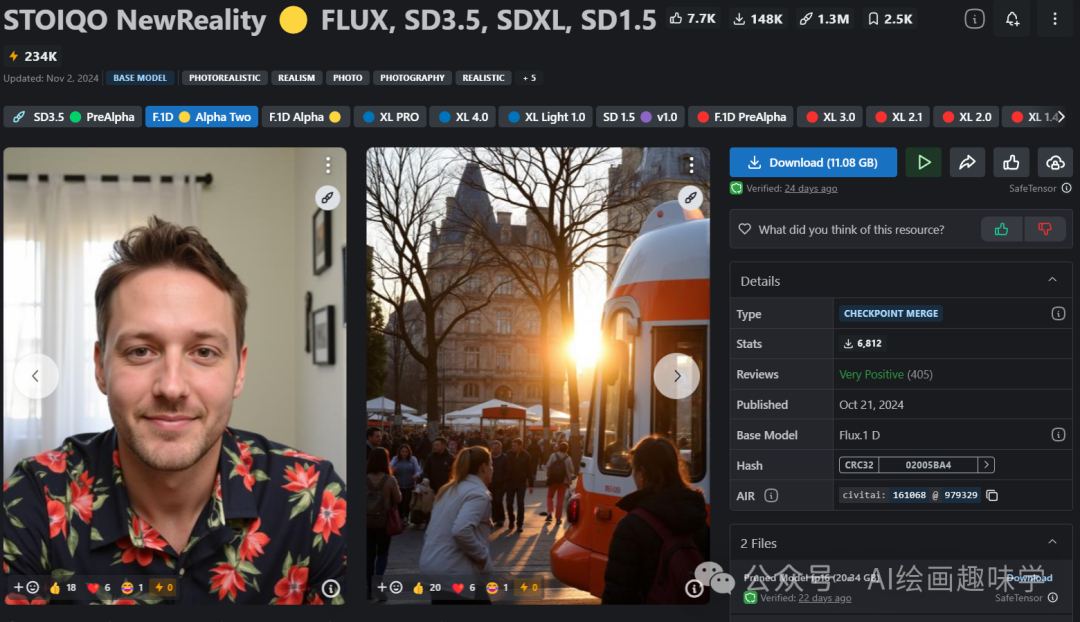Click the 148K downloads stat badge
1080x622 pixels.
click(x=758, y=19)
